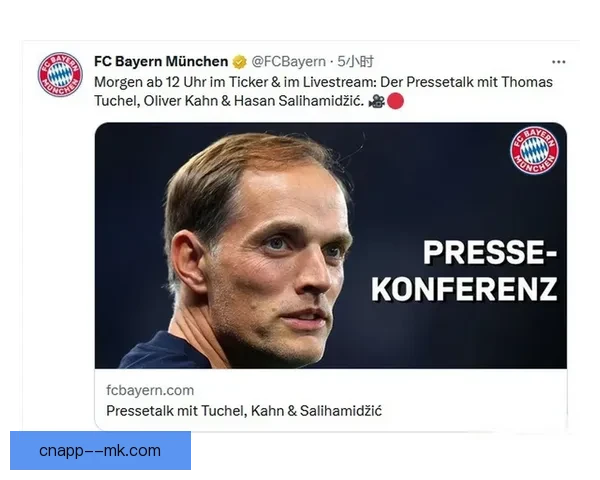Click Oliver Kahn's name in the tweet text

pos(181,101)
